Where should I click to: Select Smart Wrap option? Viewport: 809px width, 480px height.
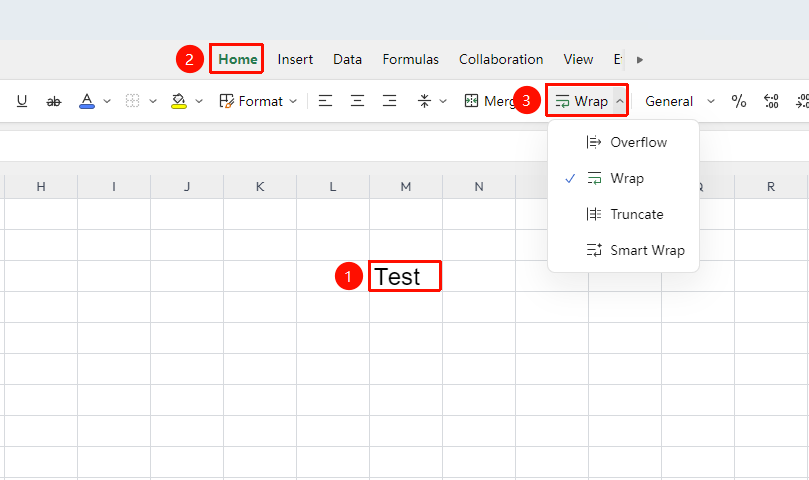[x=623, y=250]
